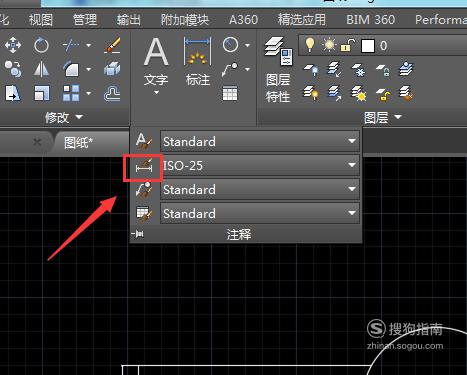Open the Array tool dropdown arrow
467x375 pixels.
point(89,93)
